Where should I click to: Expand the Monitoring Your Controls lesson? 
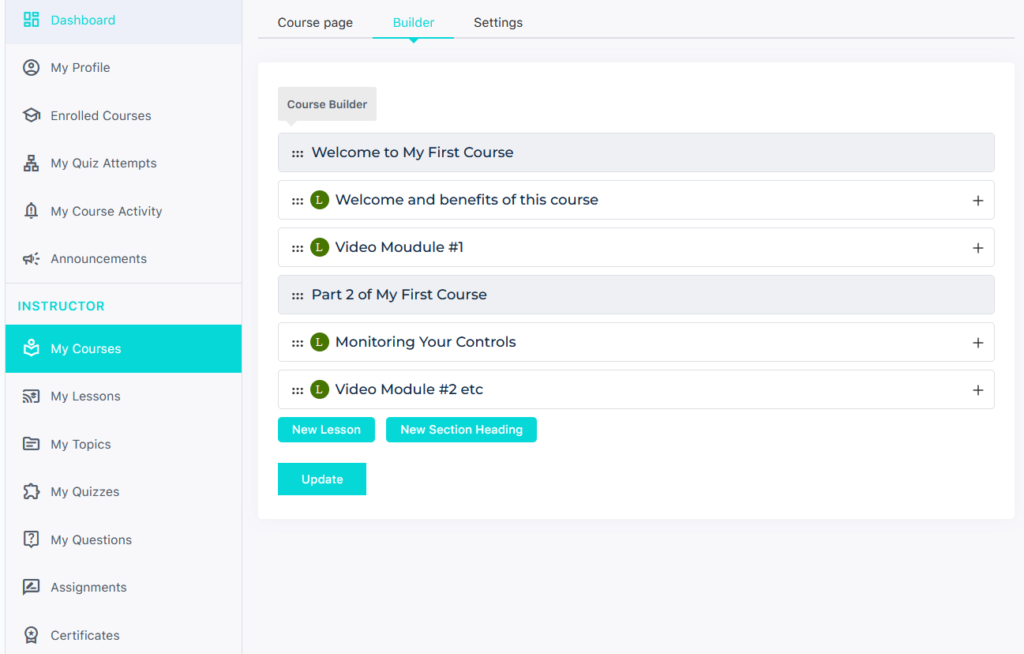(x=978, y=341)
